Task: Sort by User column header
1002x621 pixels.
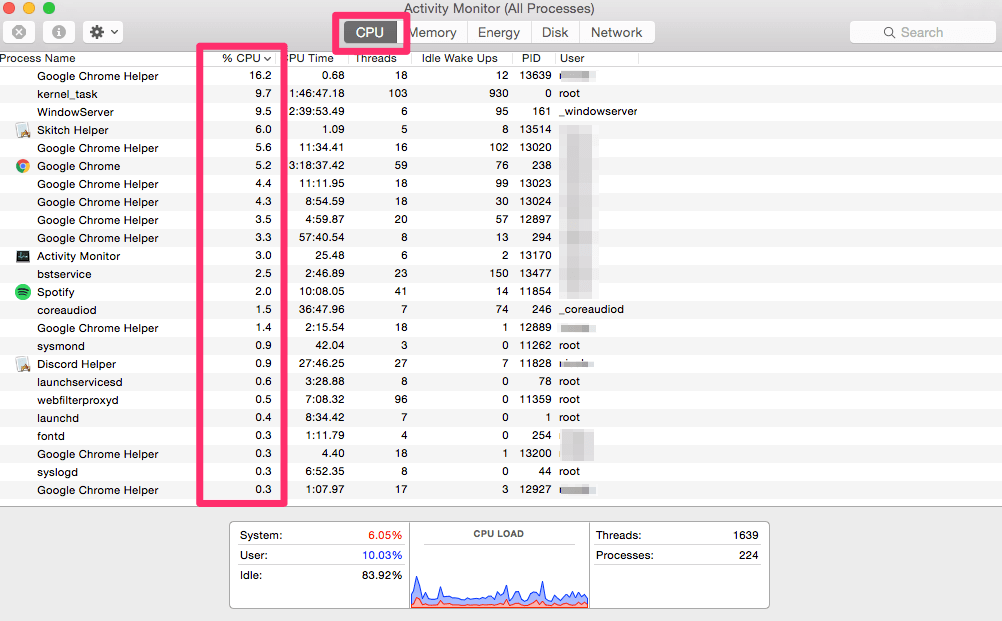Action: [x=572, y=58]
